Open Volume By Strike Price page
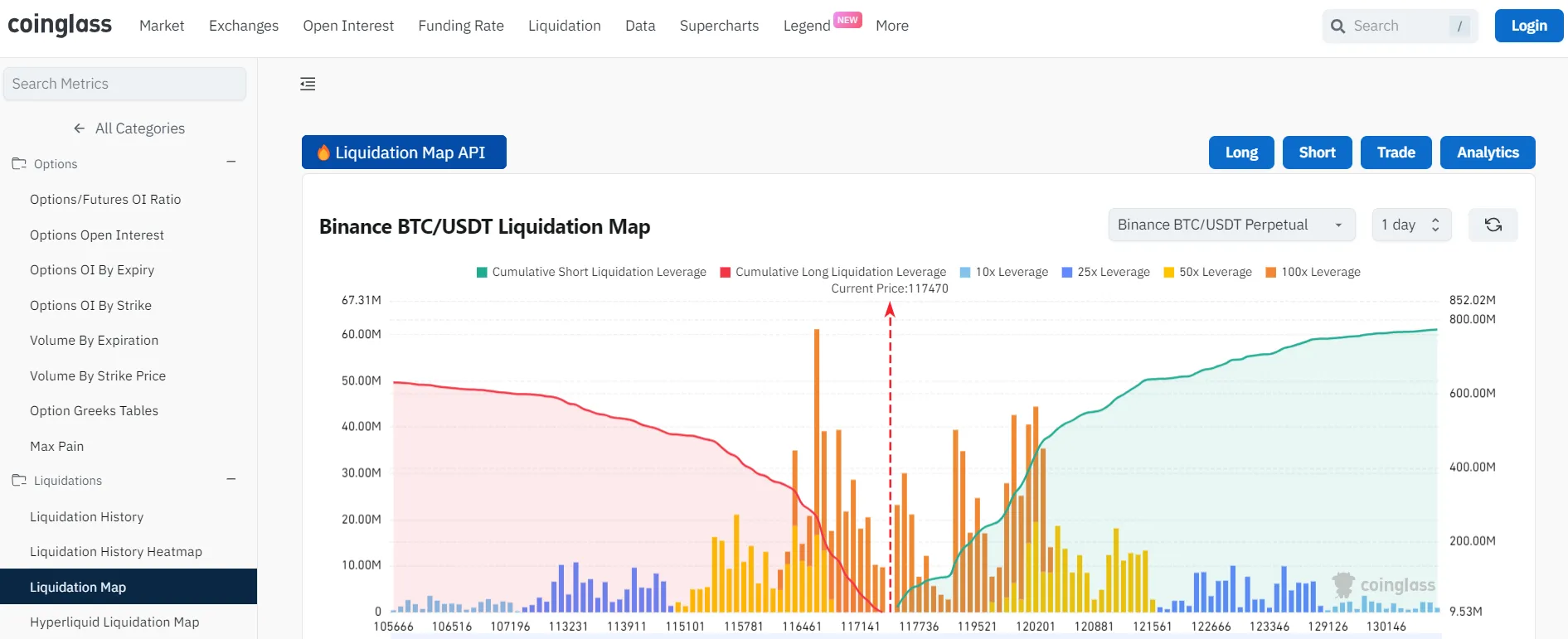The width and height of the screenshot is (1568, 639). (x=98, y=376)
